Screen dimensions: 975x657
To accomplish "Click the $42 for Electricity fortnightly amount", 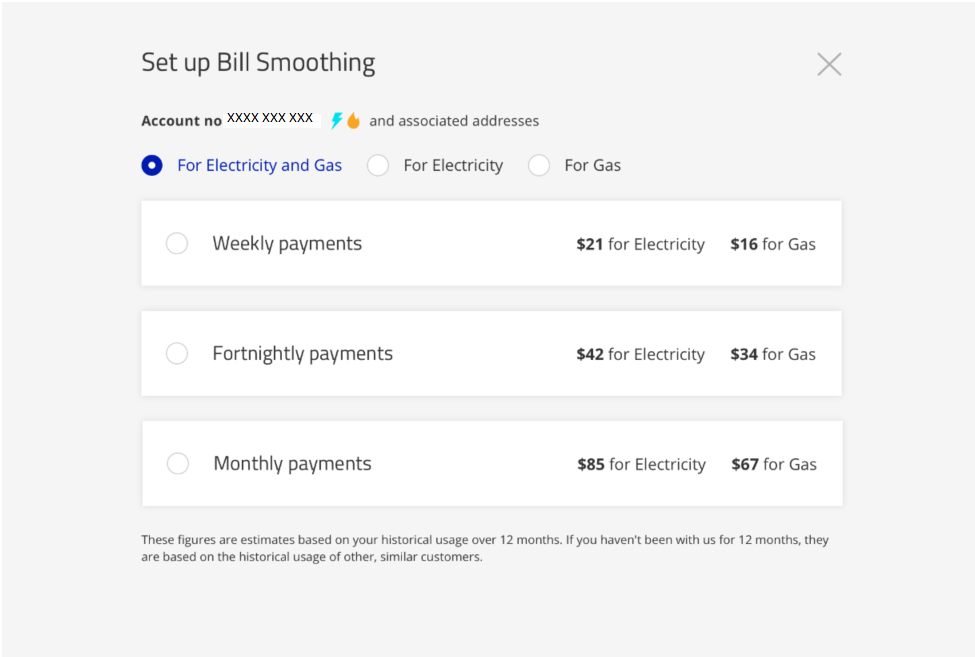I will [640, 354].
